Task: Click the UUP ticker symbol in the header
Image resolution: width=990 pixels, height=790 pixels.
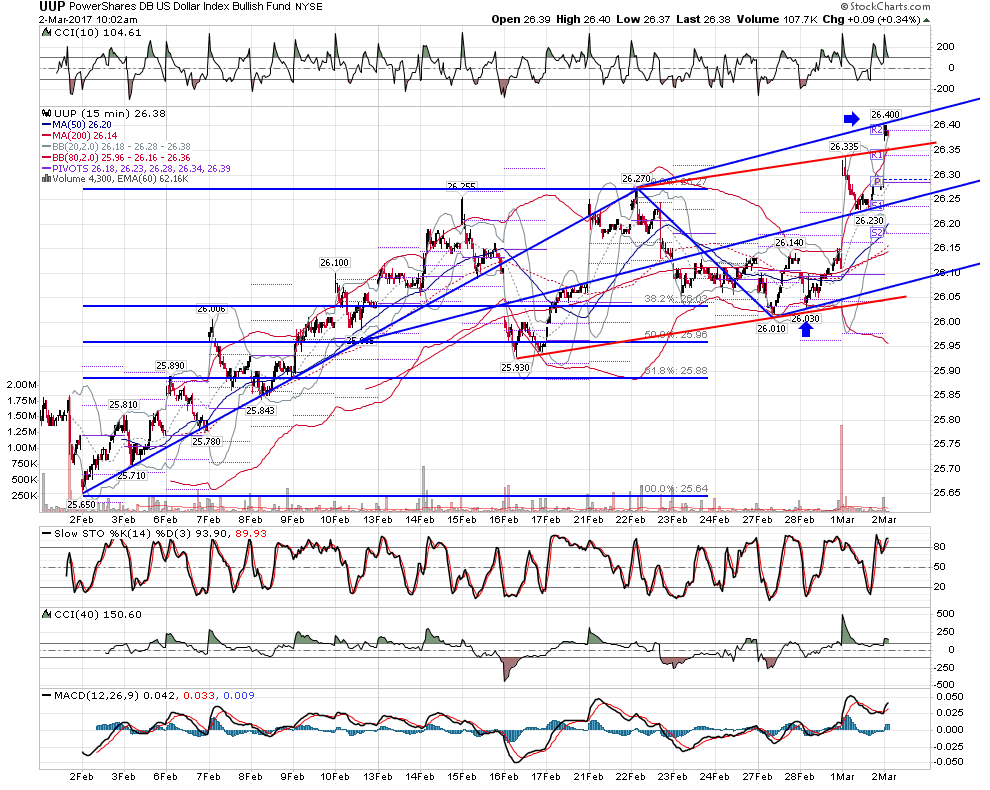Action: (52, 6)
